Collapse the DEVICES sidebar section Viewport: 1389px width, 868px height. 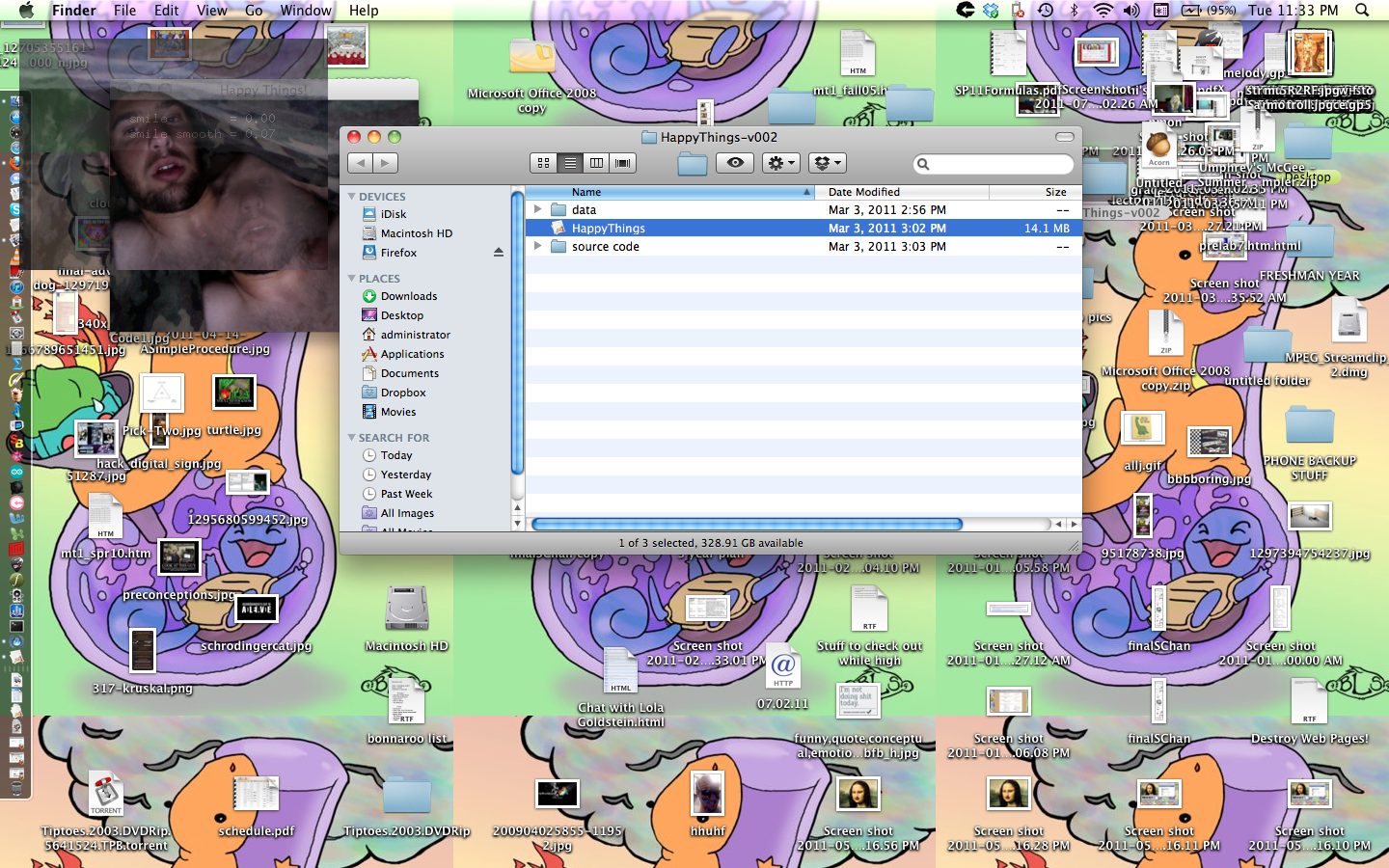point(352,196)
